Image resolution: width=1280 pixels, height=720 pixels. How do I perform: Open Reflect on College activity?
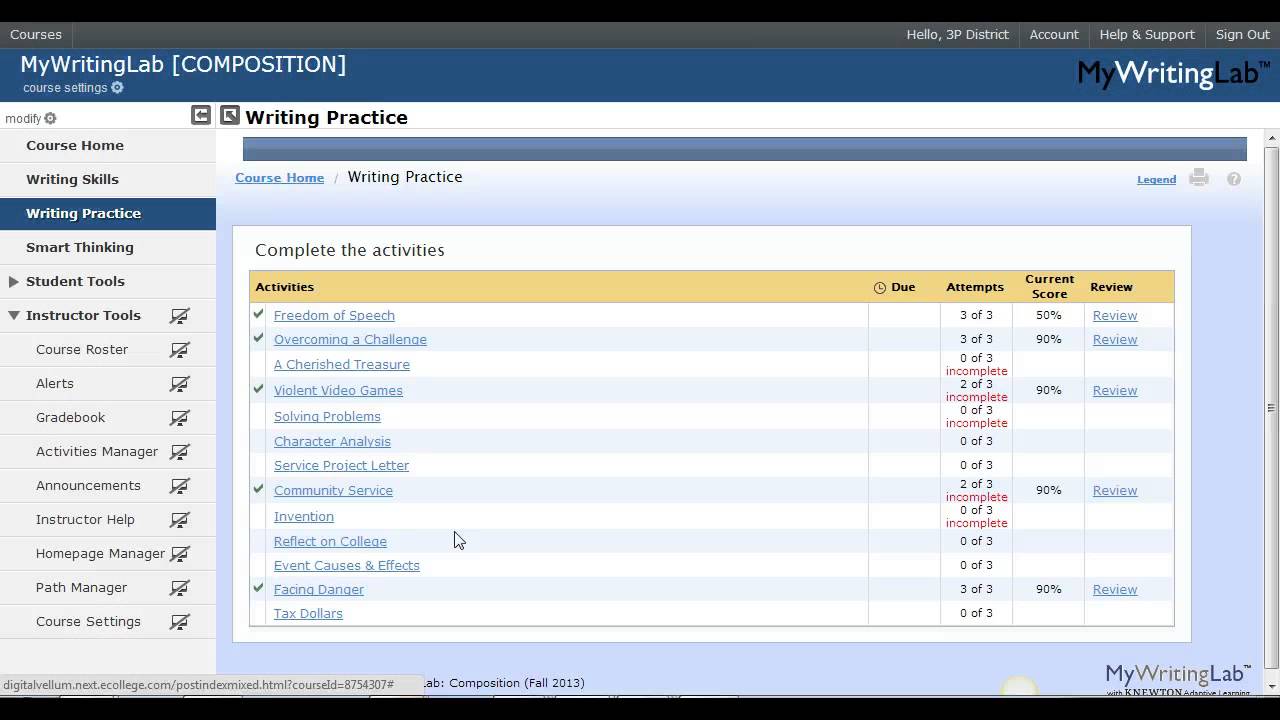[330, 541]
